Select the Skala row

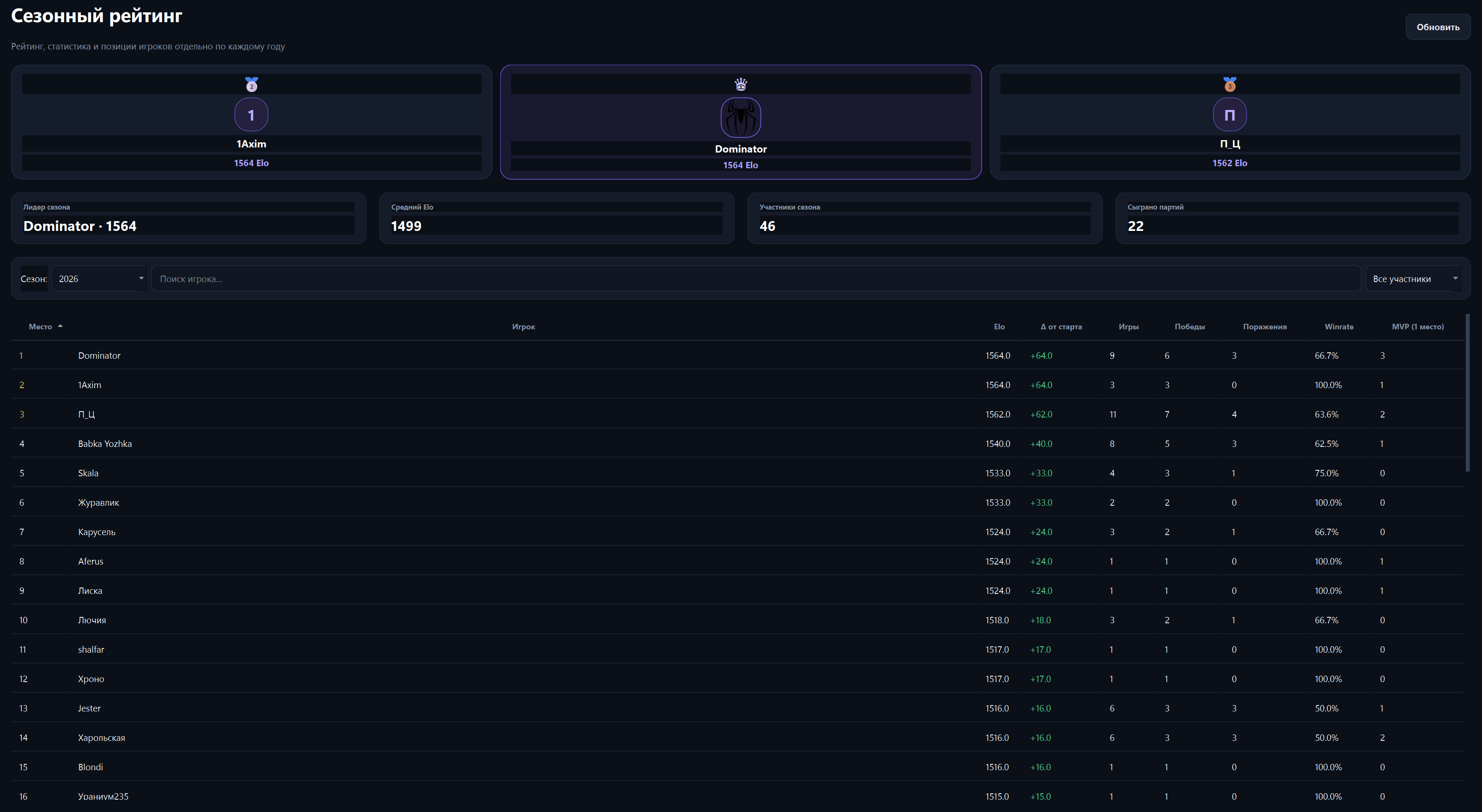click(738, 473)
